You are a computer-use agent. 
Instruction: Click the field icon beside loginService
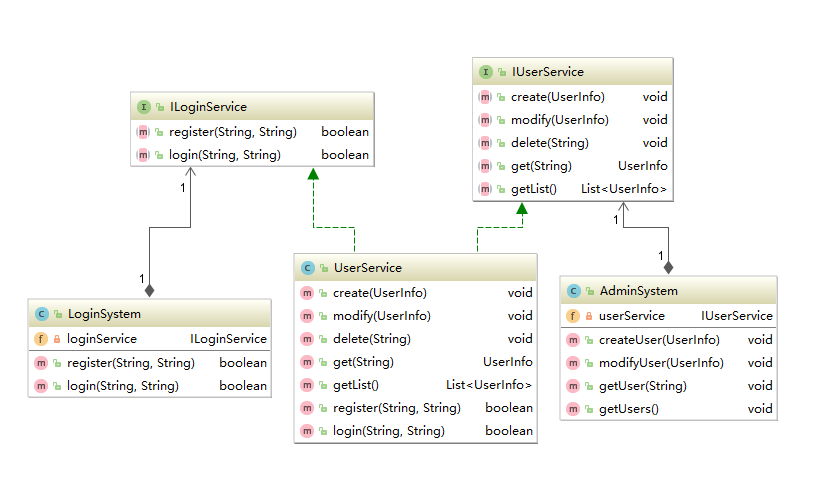point(40,339)
